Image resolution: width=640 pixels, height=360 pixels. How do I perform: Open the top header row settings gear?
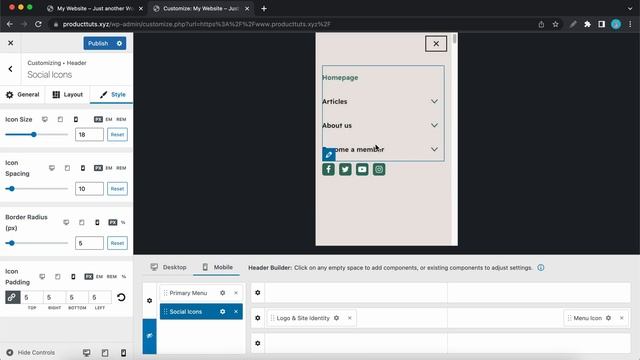point(258,293)
